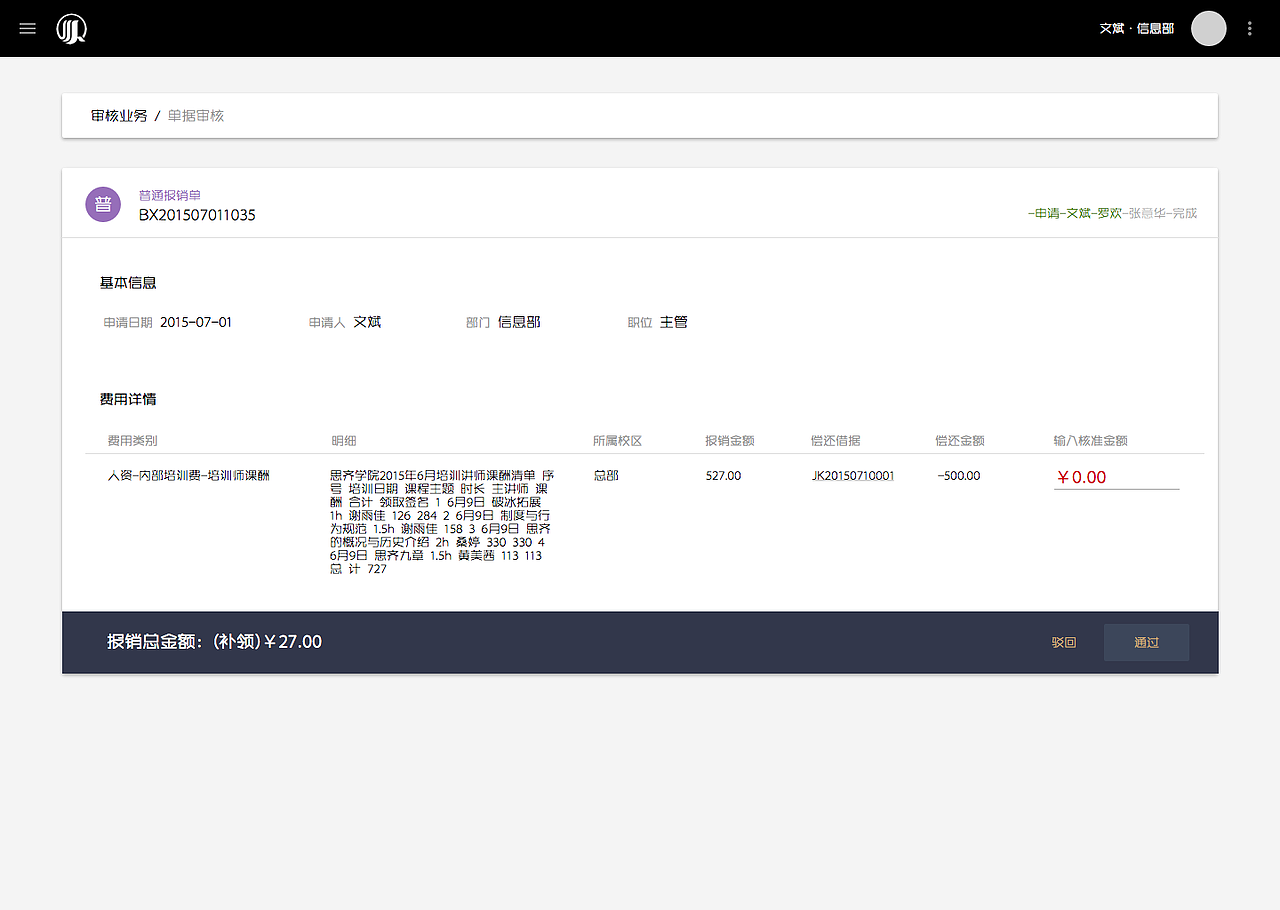The image size is (1280, 910).
Task: Click 文斌 step in approval flow
Action: click(1077, 213)
